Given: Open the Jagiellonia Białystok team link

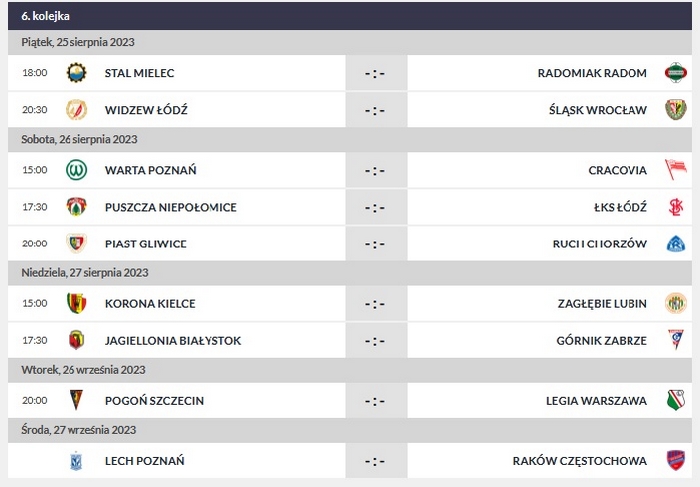Looking at the screenshot, I should (173, 341).
